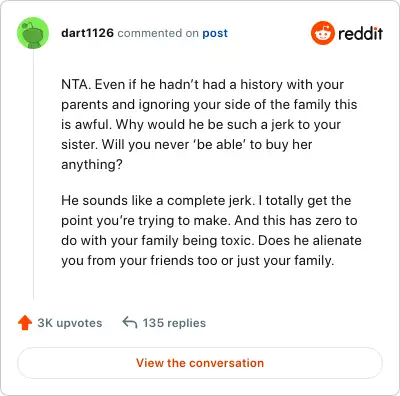Click the word 'toxic' in the comment
Screen dimensions: 400x396
[237, 241]
